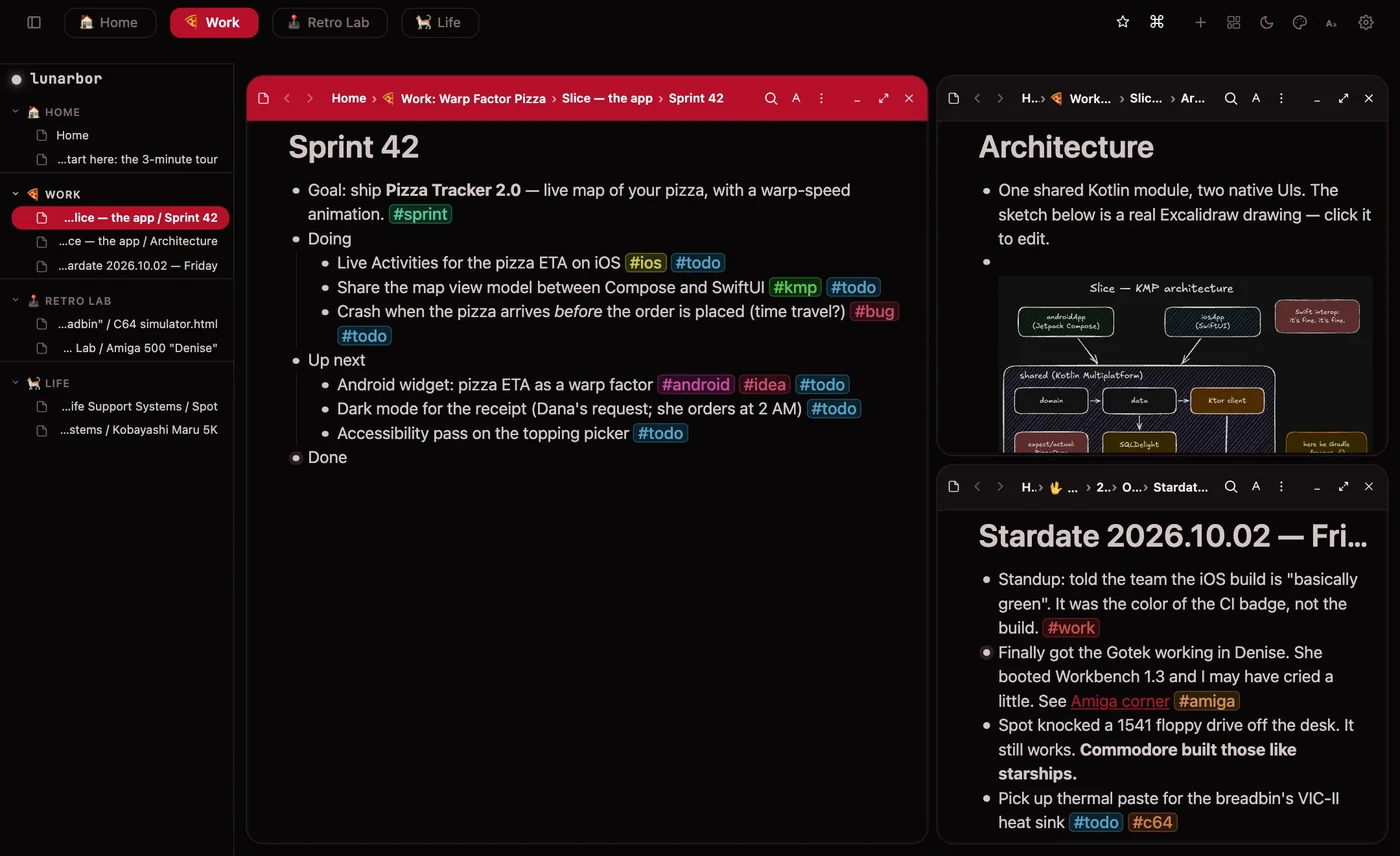Open the layout grid icon
This screenshot has width=1400, height=856.
pos(1234,22)
